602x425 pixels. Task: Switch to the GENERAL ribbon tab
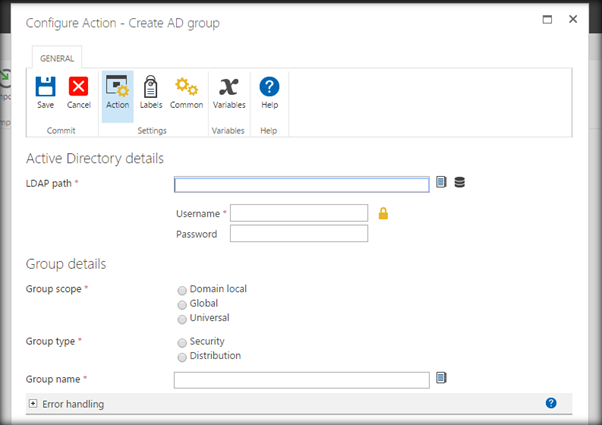click(x=57, y=58)
